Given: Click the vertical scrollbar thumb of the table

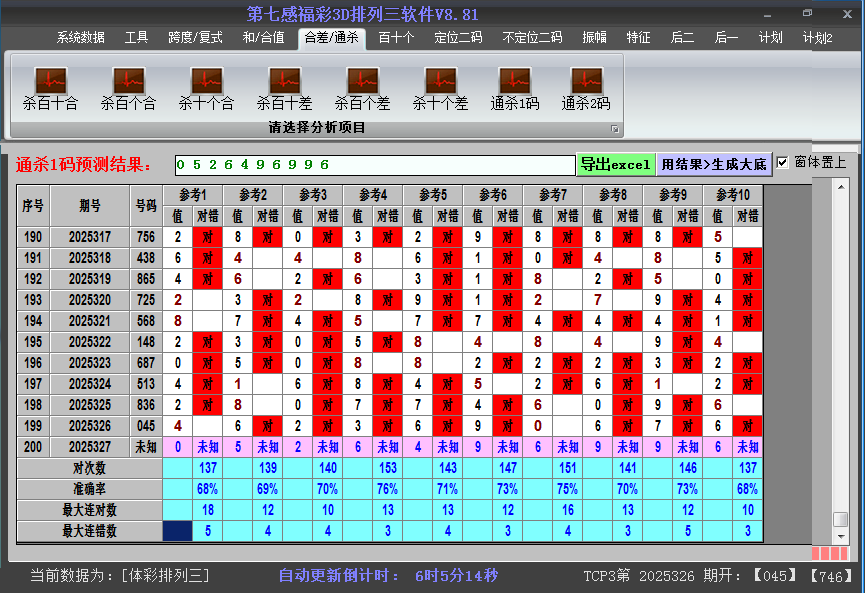Looking at the screenshot, I should pos(840,520).
